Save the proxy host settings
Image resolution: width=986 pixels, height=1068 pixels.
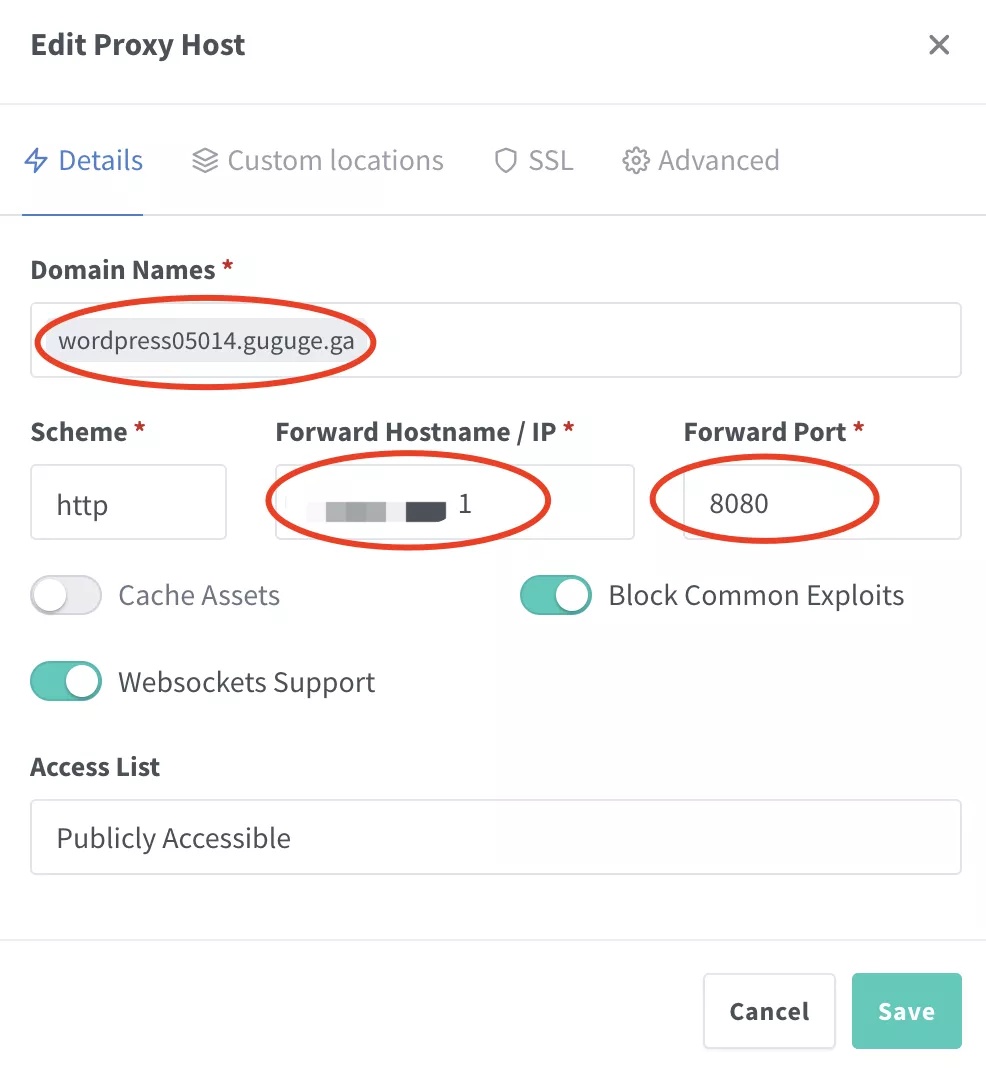tap(906, 1011)
